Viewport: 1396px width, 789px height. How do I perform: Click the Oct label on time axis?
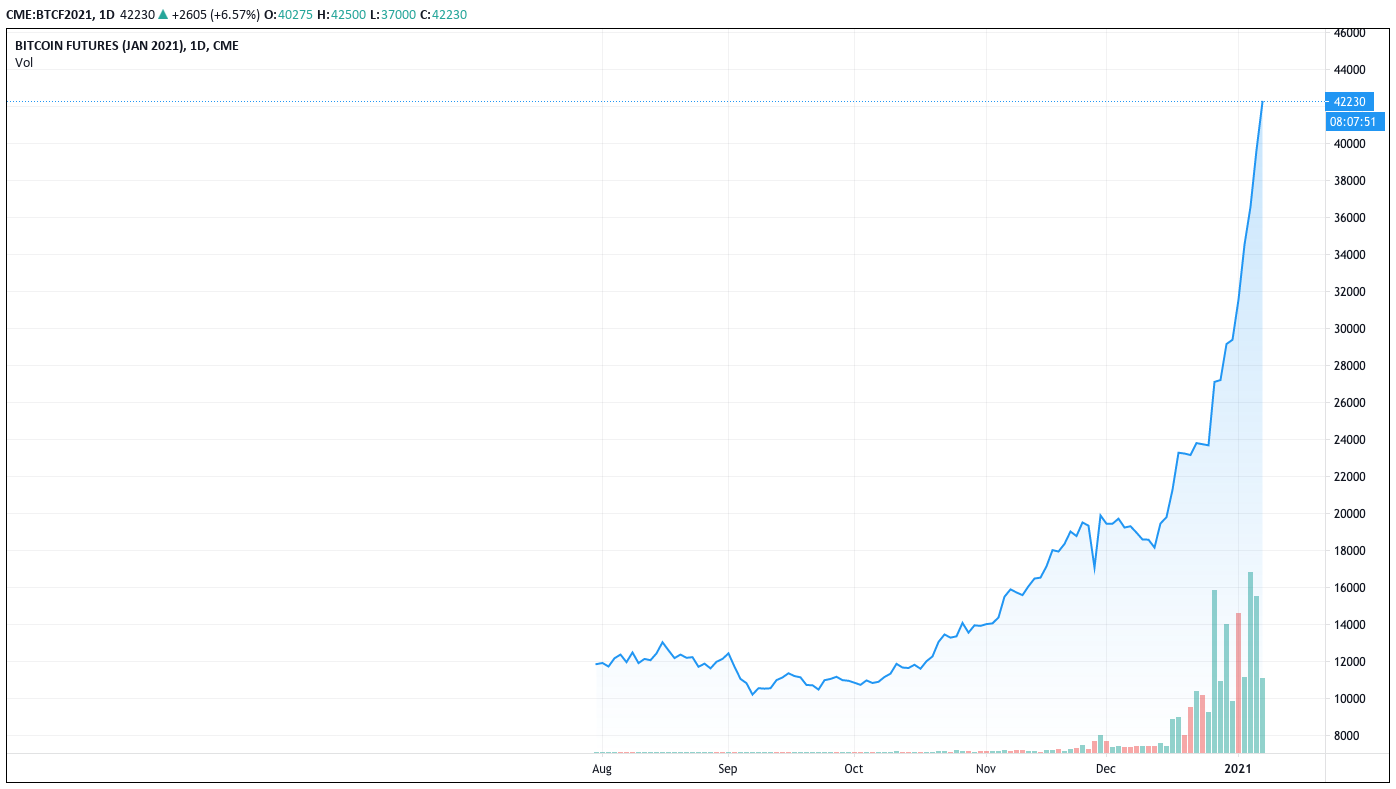(x=853, y=769)
